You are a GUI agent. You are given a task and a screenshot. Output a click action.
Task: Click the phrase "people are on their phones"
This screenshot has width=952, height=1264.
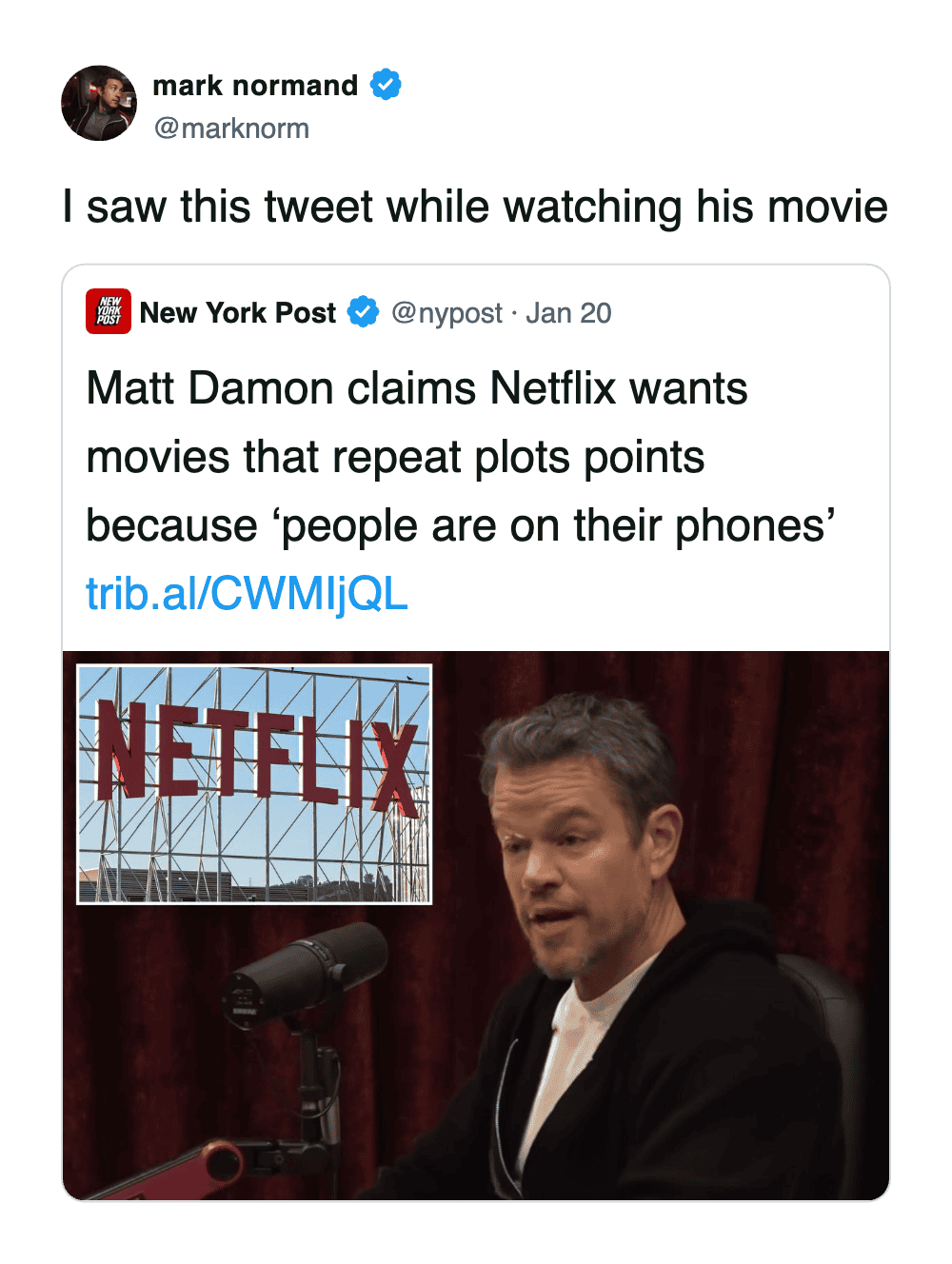[x=552, y=525]
